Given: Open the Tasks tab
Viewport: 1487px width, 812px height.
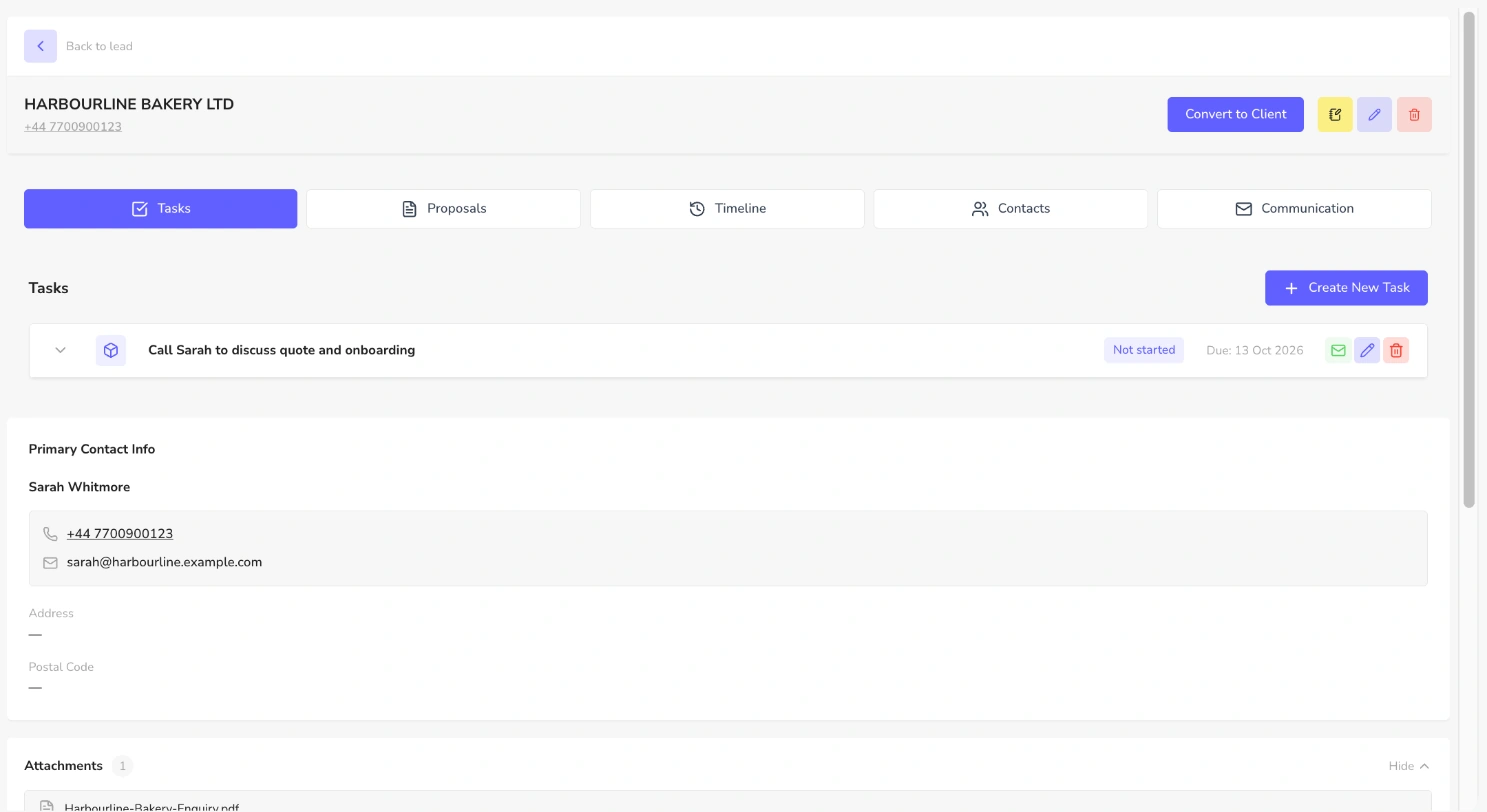Looking at the screenshot, I should (161, 209).
